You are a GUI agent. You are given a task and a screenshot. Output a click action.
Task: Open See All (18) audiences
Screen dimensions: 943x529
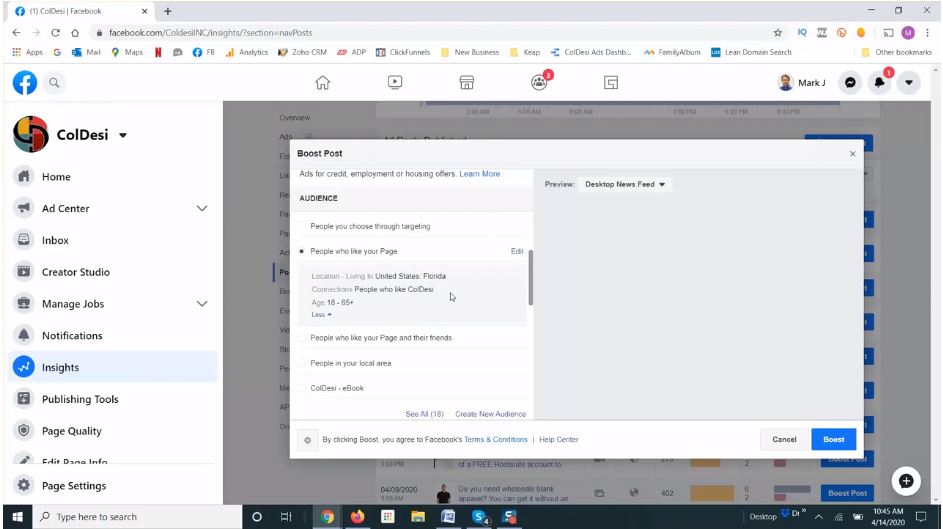(x=425, y=414)
